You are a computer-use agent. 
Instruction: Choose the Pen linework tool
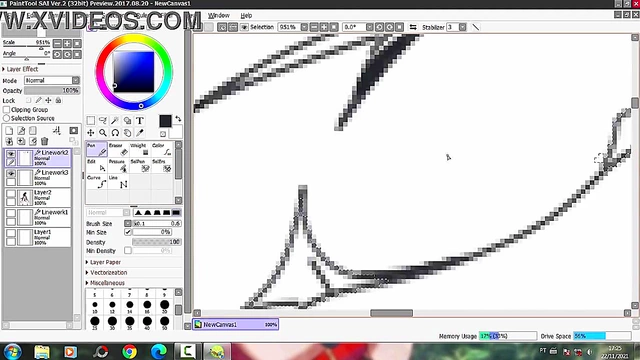(x=97, y=149)
